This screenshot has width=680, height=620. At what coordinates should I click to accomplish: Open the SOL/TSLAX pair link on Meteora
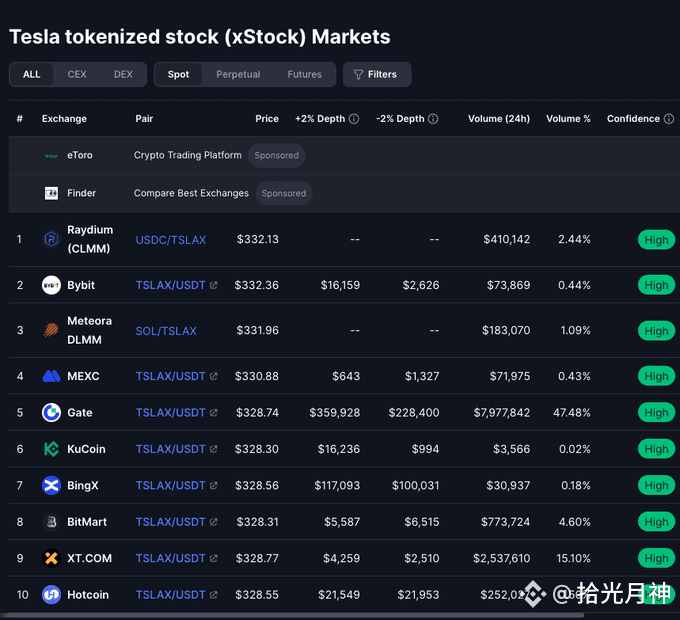pos(166,331)
